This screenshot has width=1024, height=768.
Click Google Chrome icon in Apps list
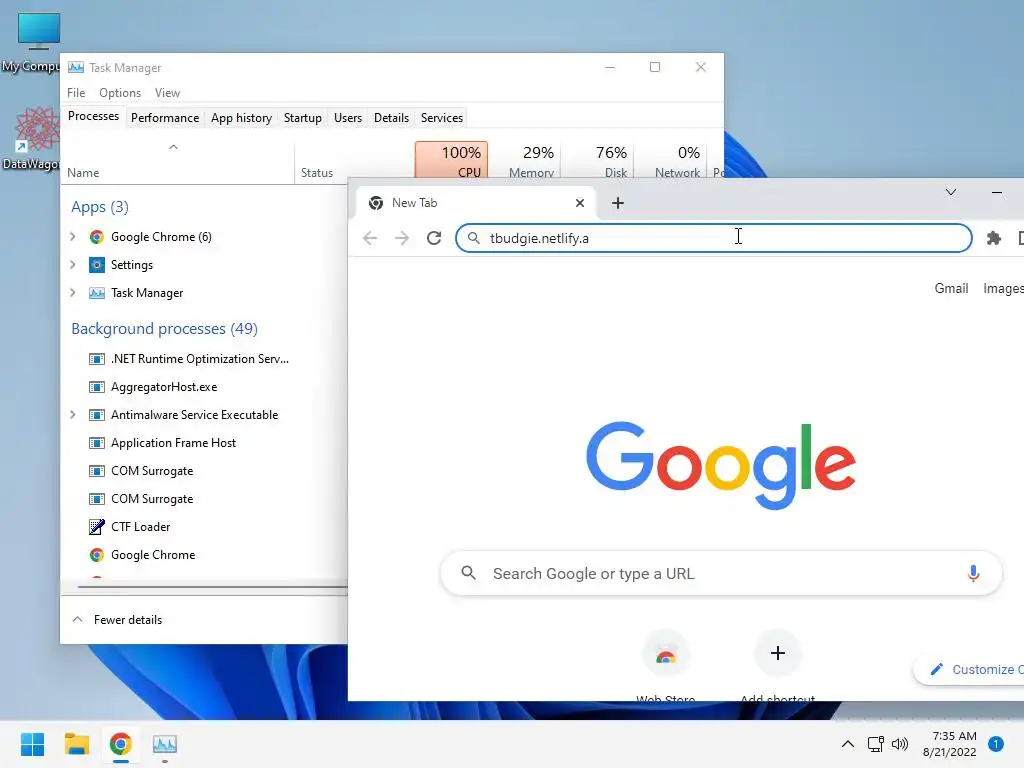(x=97, y=236)
